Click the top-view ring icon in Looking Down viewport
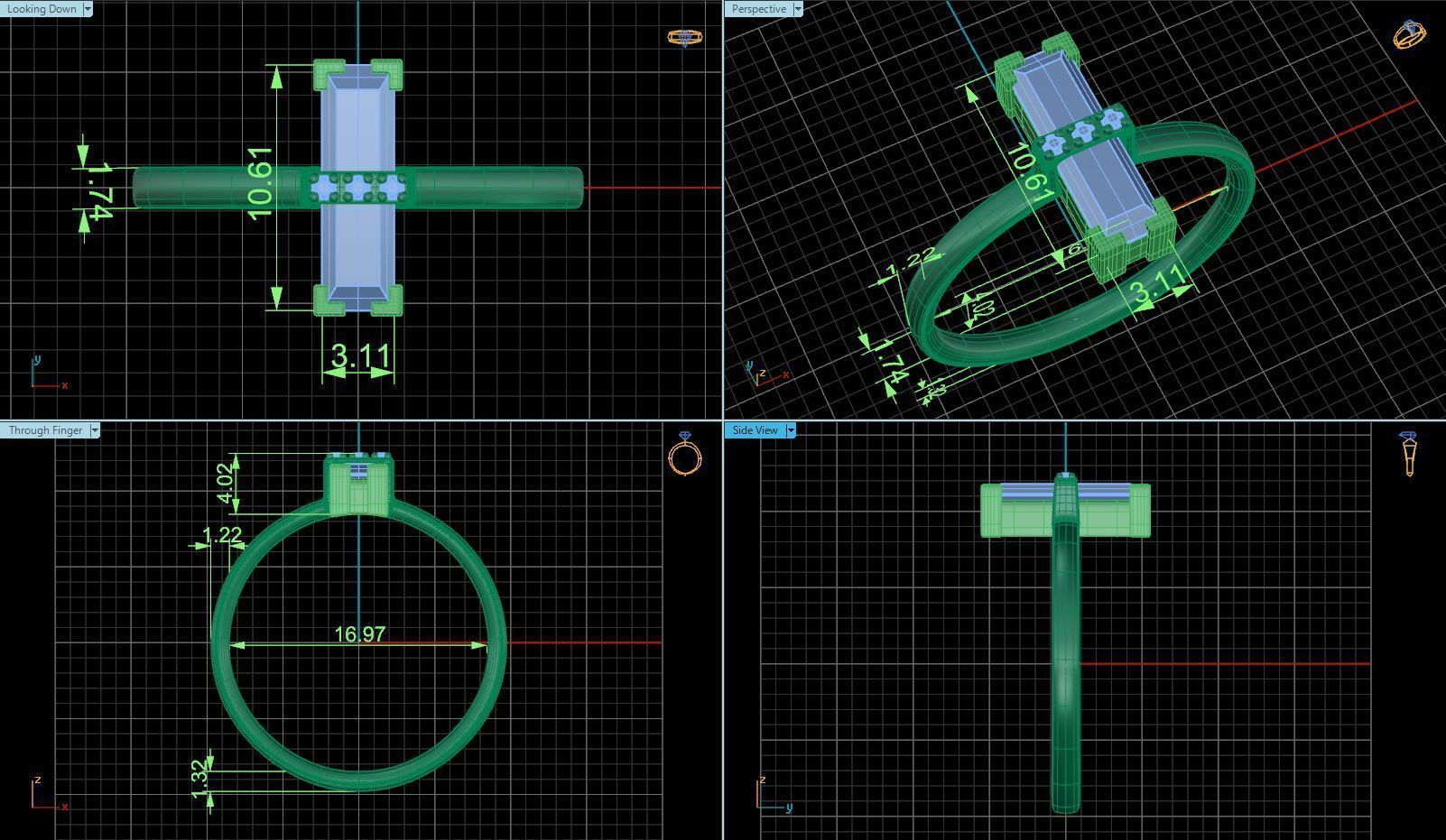This screenshot has width=1446, height=840. (685, 37)
